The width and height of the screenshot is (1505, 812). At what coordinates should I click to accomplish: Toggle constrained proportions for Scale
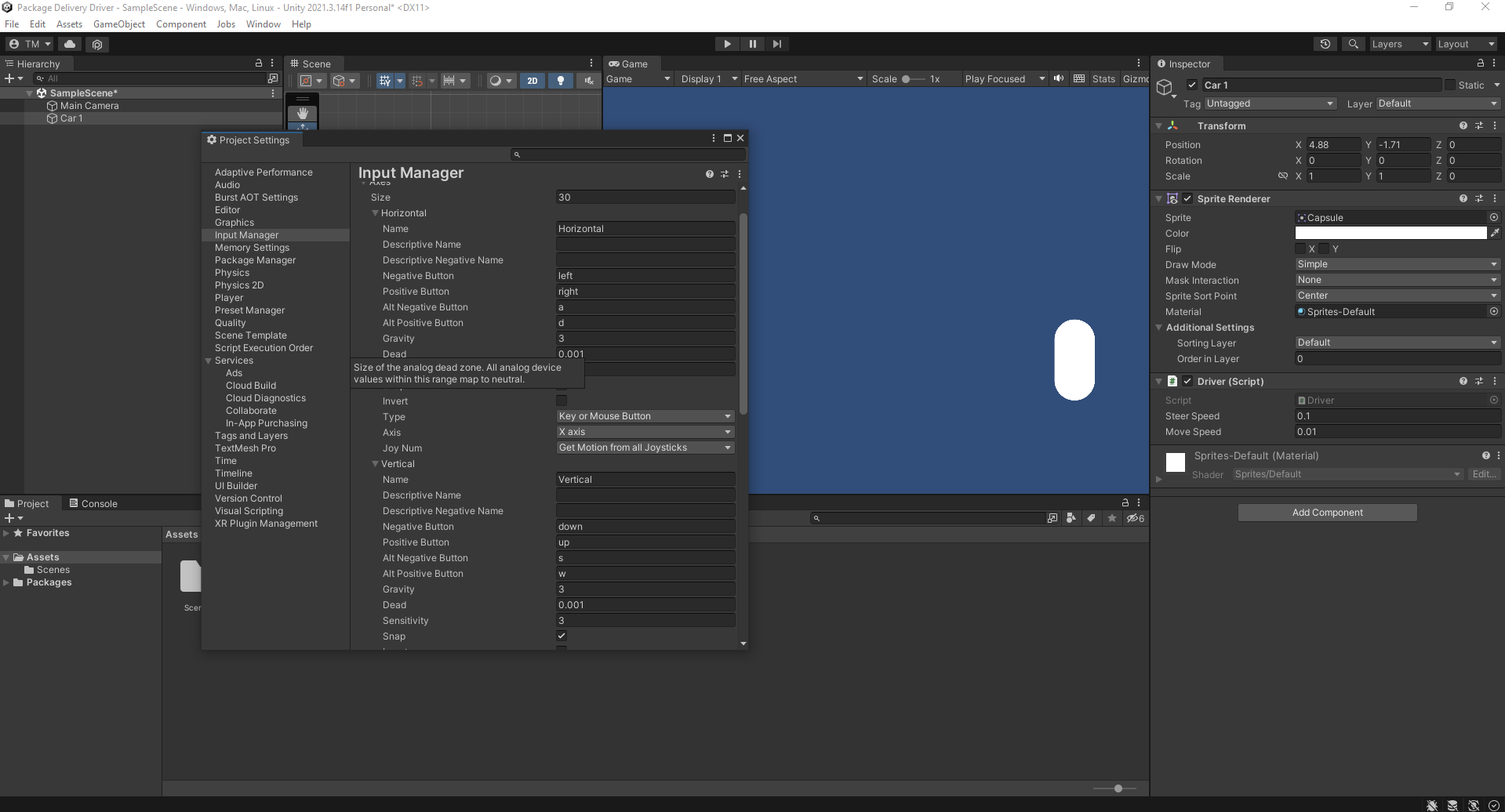tap(1283, 176)
